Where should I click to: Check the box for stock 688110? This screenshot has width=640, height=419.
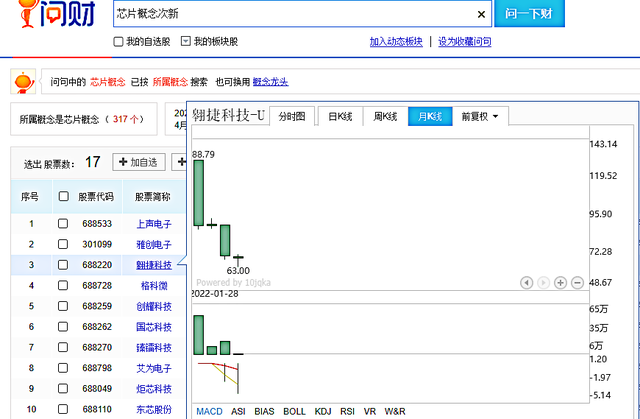(62, 409)
